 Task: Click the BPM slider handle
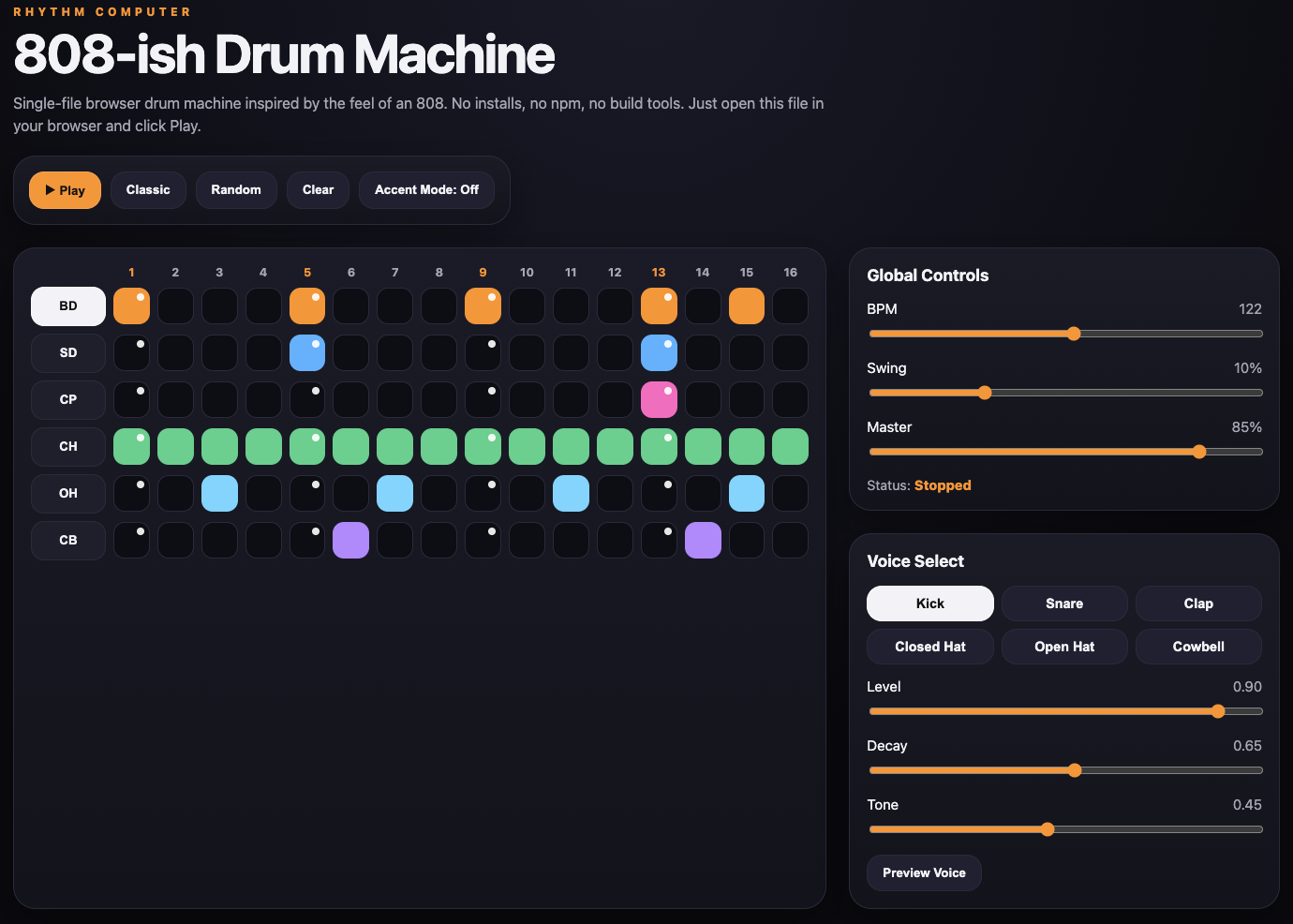(x=1074, y=334)
